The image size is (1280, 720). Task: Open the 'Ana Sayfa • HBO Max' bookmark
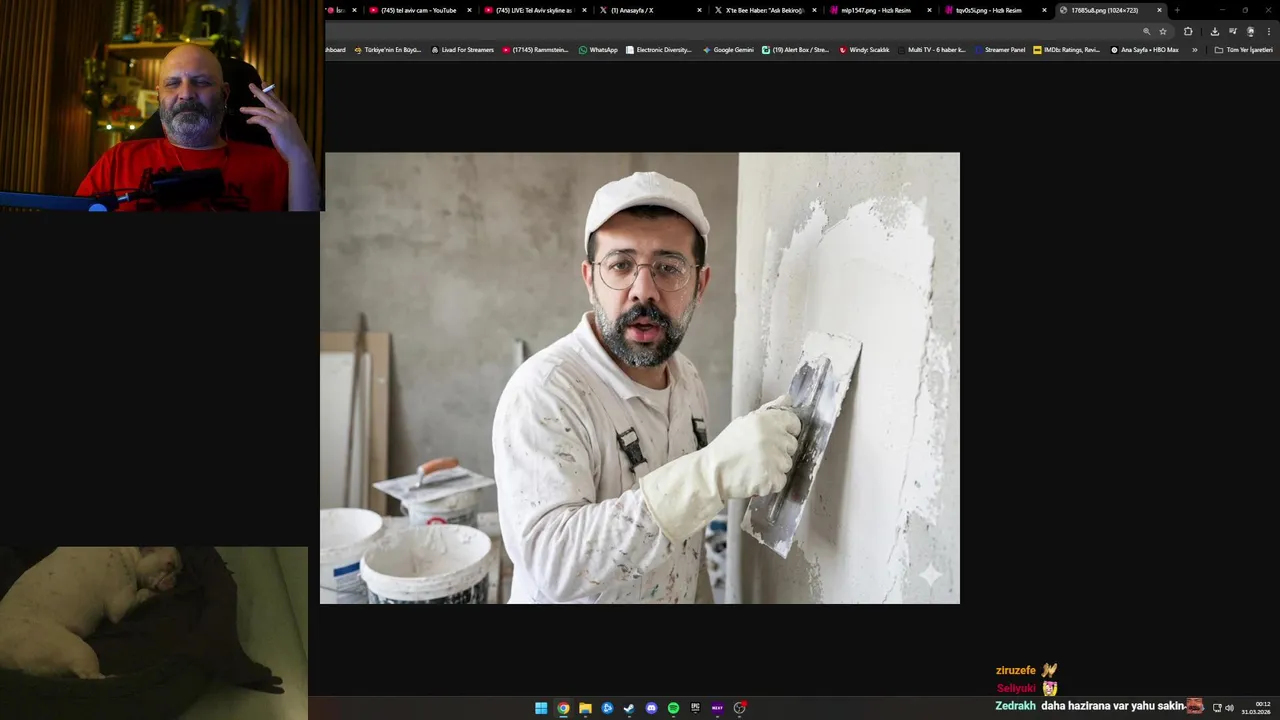point(1145,49)
